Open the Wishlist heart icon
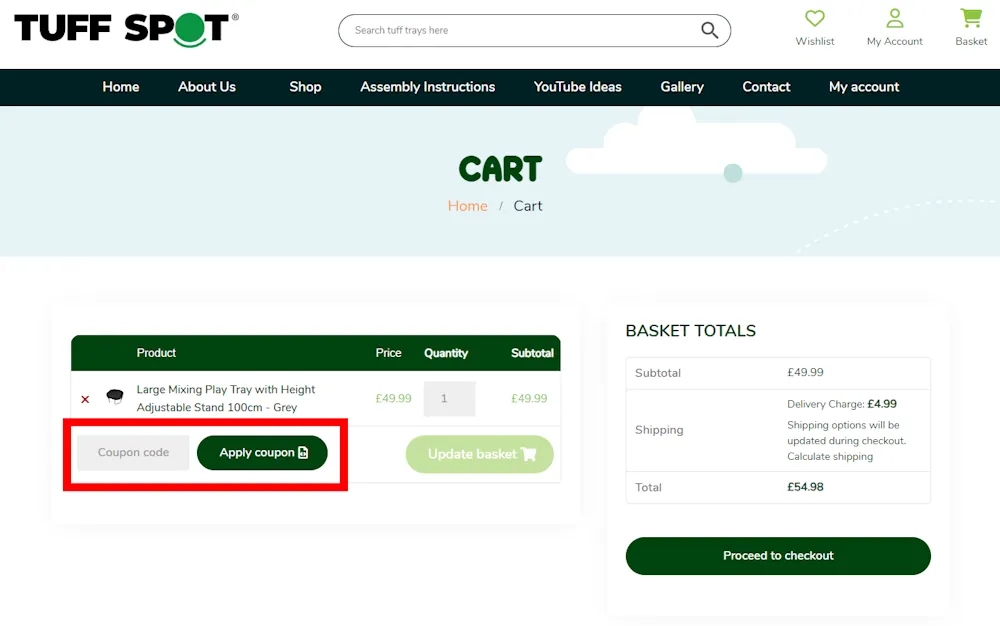Screen dimensions: 1000x626 tap(814, 18)
